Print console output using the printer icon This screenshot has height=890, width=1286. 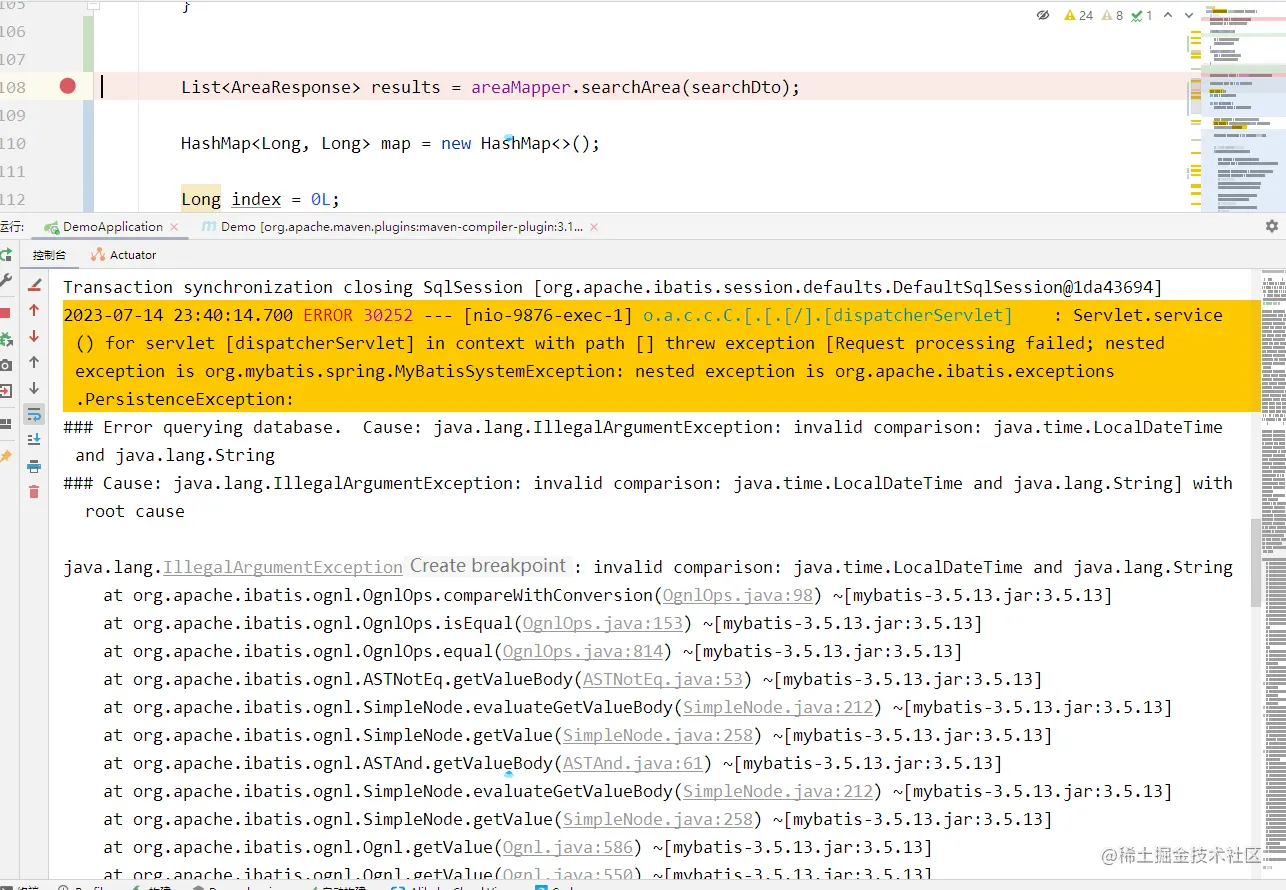point(34,466)
